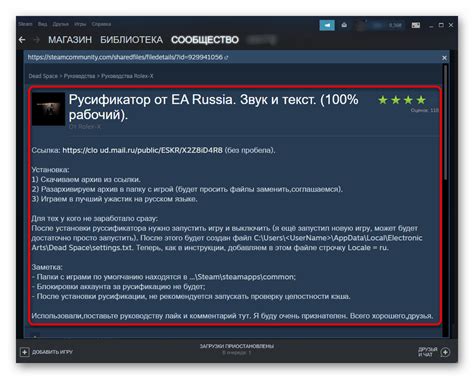
Task: Click the ДОБАВИТЬ ИГРУ button
Action: pos(47,352)
